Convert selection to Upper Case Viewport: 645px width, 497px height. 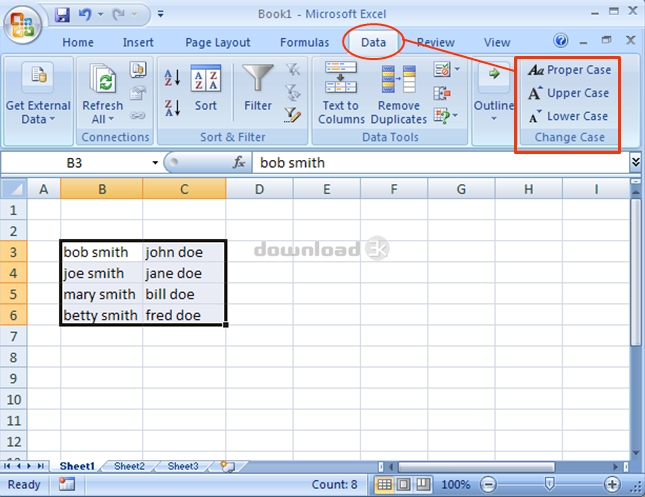tap(568, 93)
